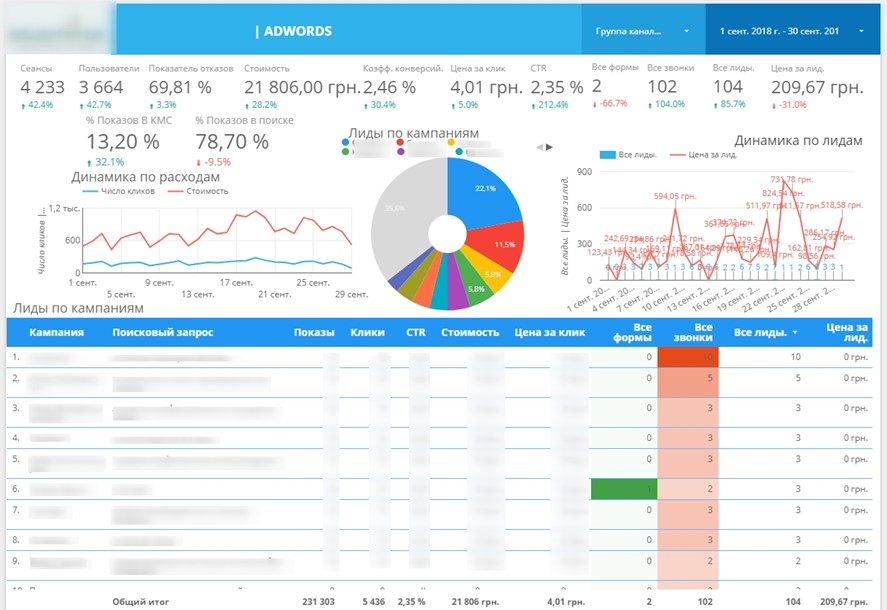
Task: Toggle Цена за лид. series in the leads chart legend
Action: point(704,154)
